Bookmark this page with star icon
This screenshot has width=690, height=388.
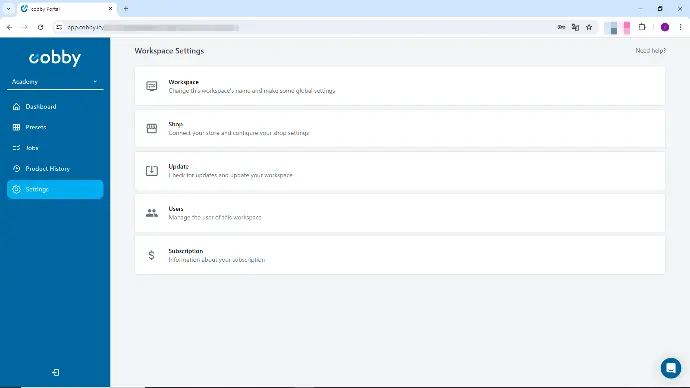(x=589, y=27)
